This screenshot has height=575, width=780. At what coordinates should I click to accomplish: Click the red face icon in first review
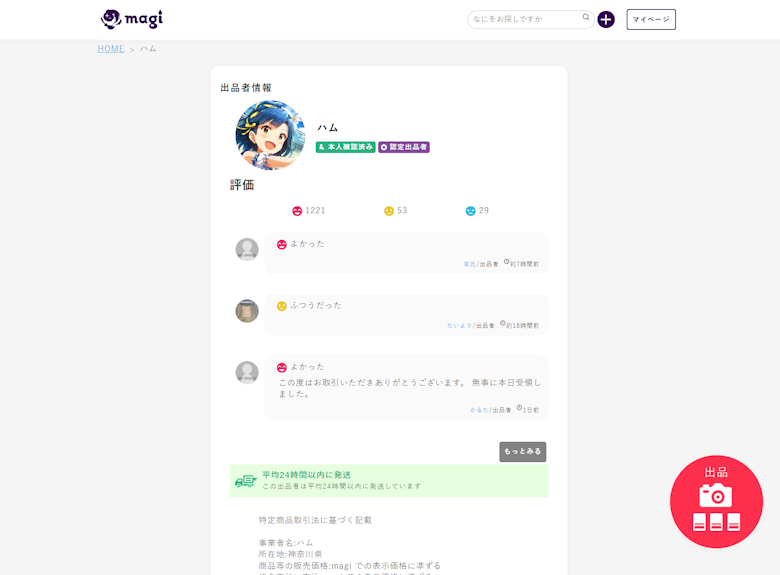pos(282,245)
